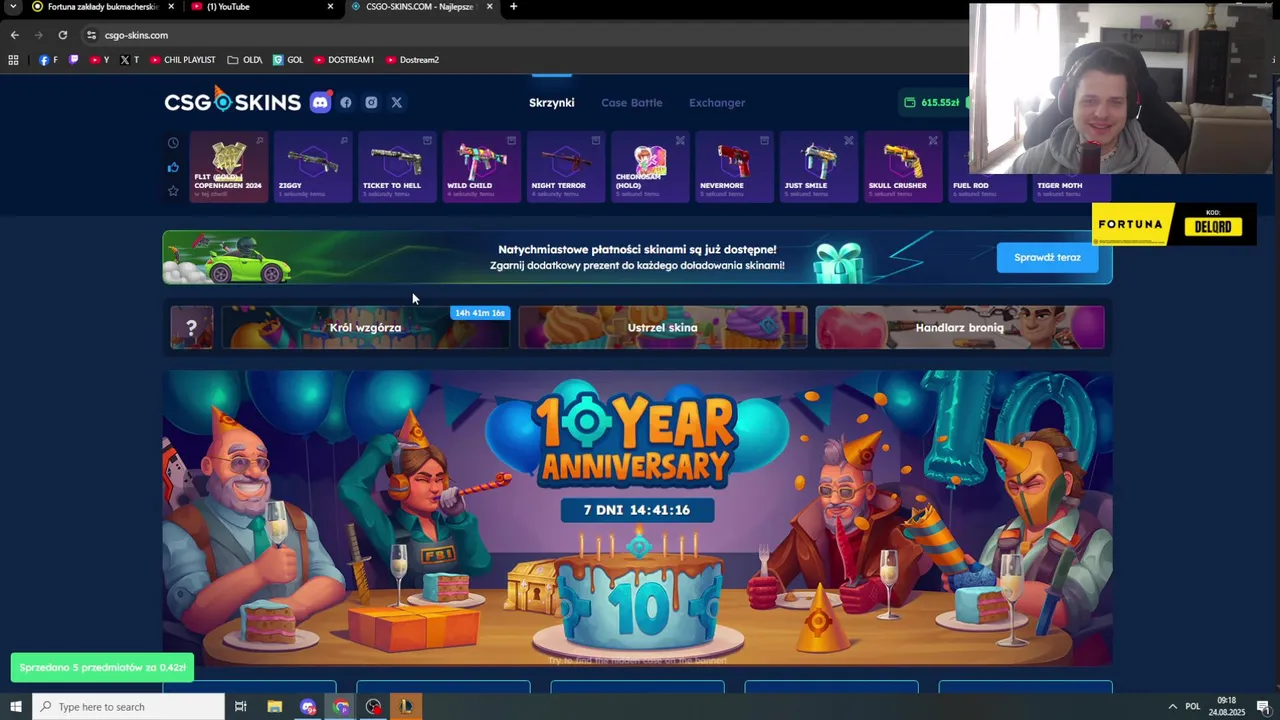Switch to the Case Battle tab
The height and width of the screenshot is (720, 1280).
[631, 102]
